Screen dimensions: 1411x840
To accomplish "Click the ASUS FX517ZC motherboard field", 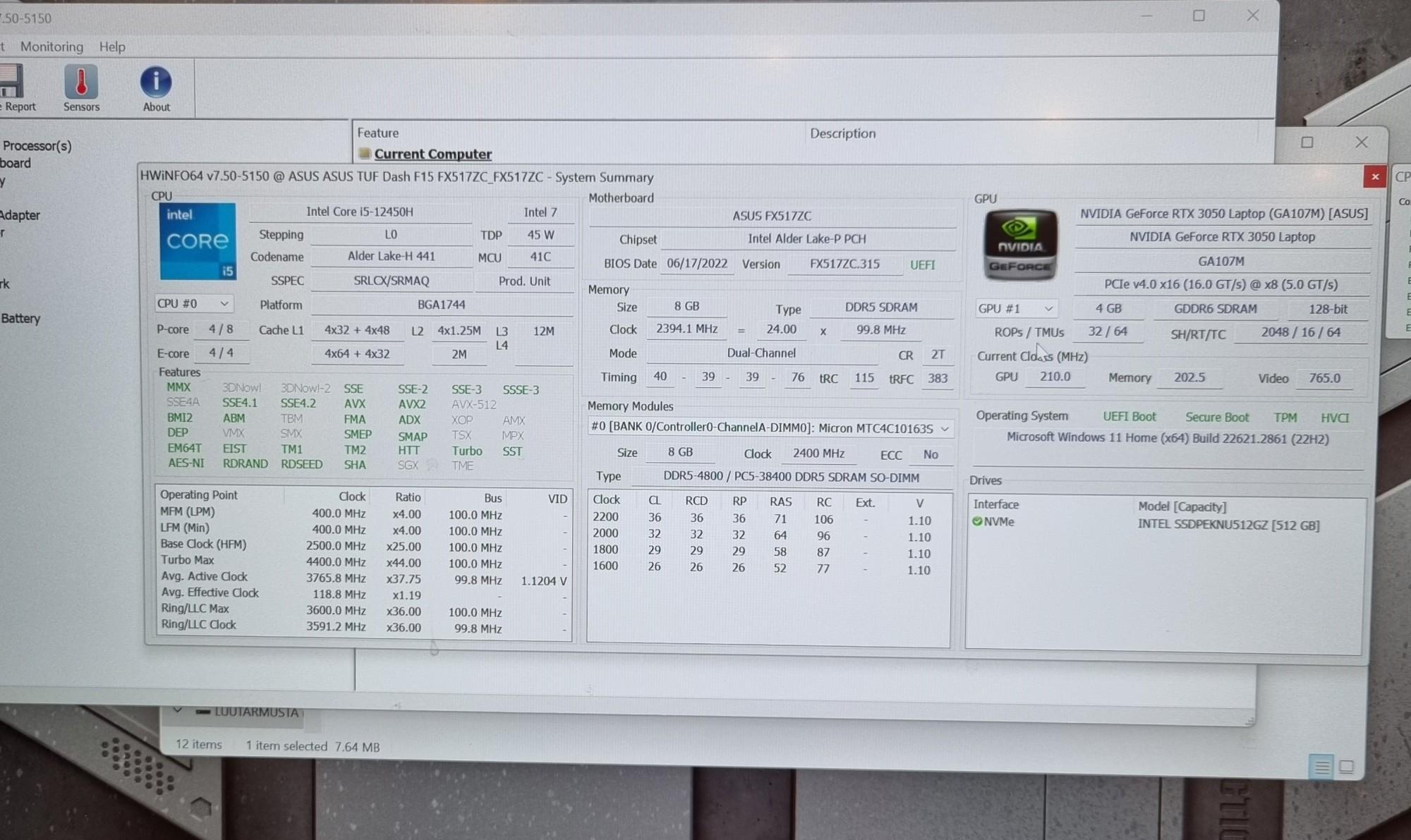I will [x=772, y=216].
